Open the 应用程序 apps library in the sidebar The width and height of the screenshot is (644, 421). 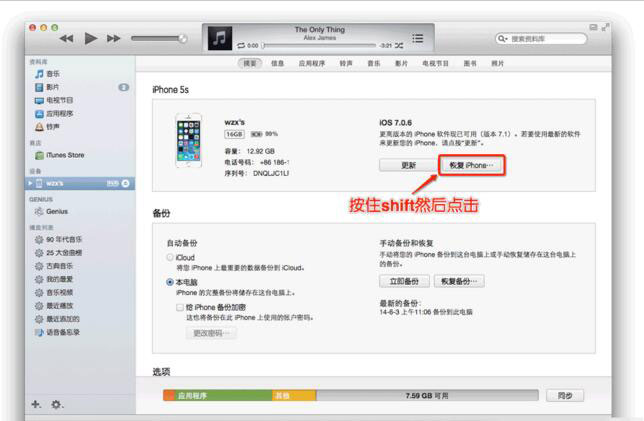[x=54, y=113]
